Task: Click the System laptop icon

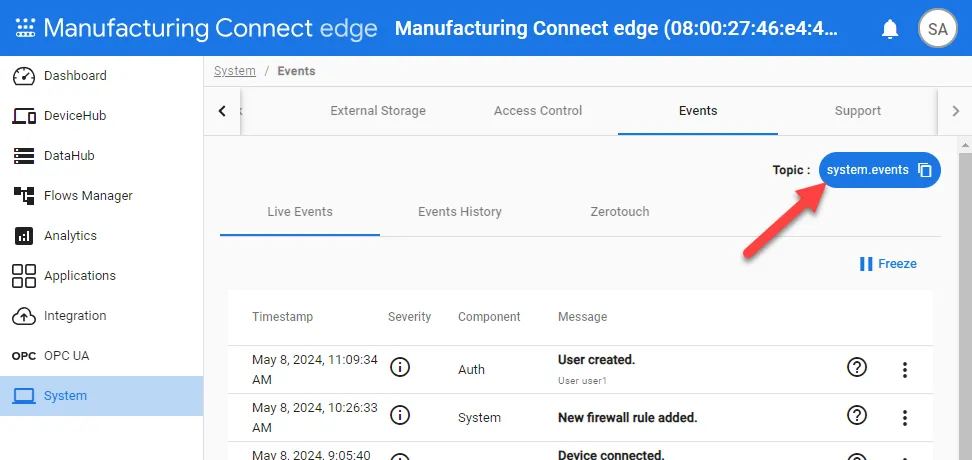Action: tap(24, 396)
